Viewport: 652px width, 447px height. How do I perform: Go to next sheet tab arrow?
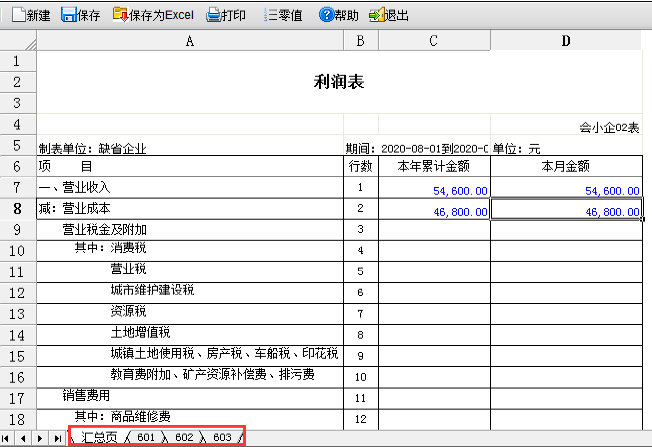40,438
